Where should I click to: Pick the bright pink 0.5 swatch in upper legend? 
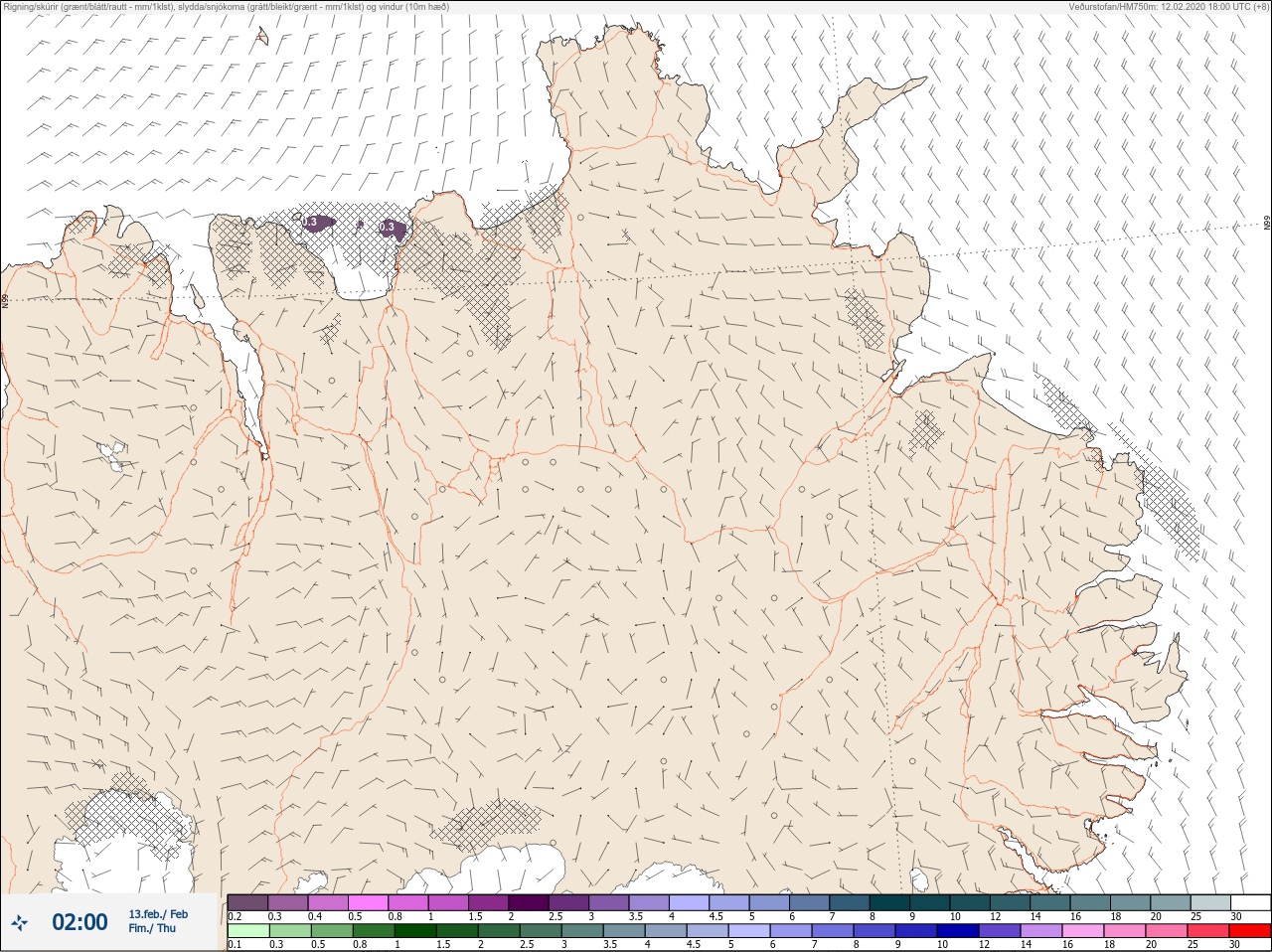click(368, 902)
